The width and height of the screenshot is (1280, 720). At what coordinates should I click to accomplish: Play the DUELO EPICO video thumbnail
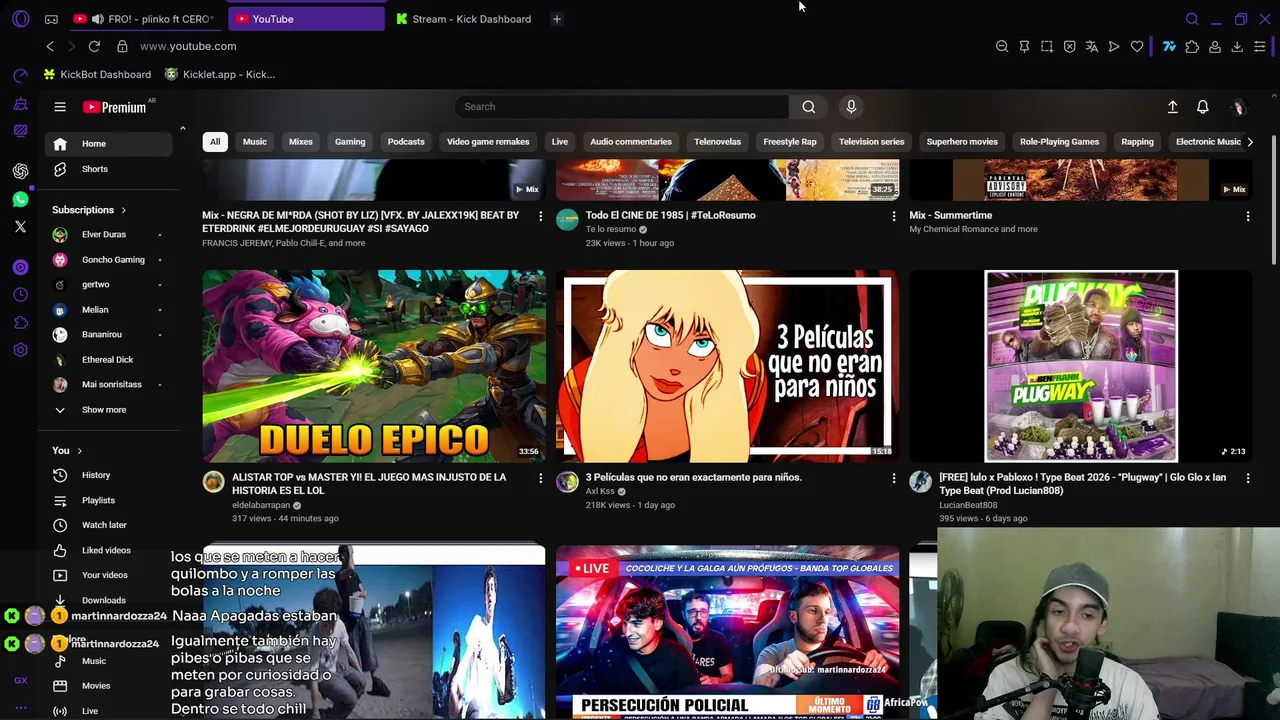pos(374,366)
